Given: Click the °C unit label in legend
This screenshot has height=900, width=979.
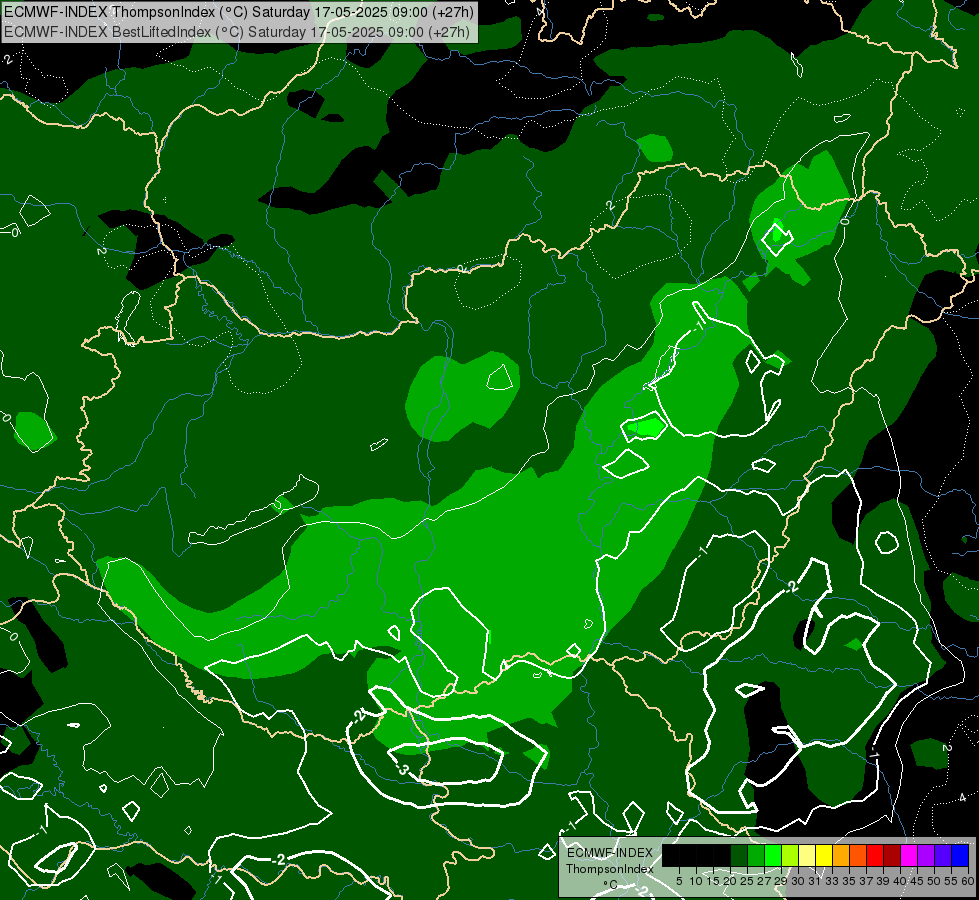Looking at the screenshot, I should pyautogui.click(x=611, y=885).
